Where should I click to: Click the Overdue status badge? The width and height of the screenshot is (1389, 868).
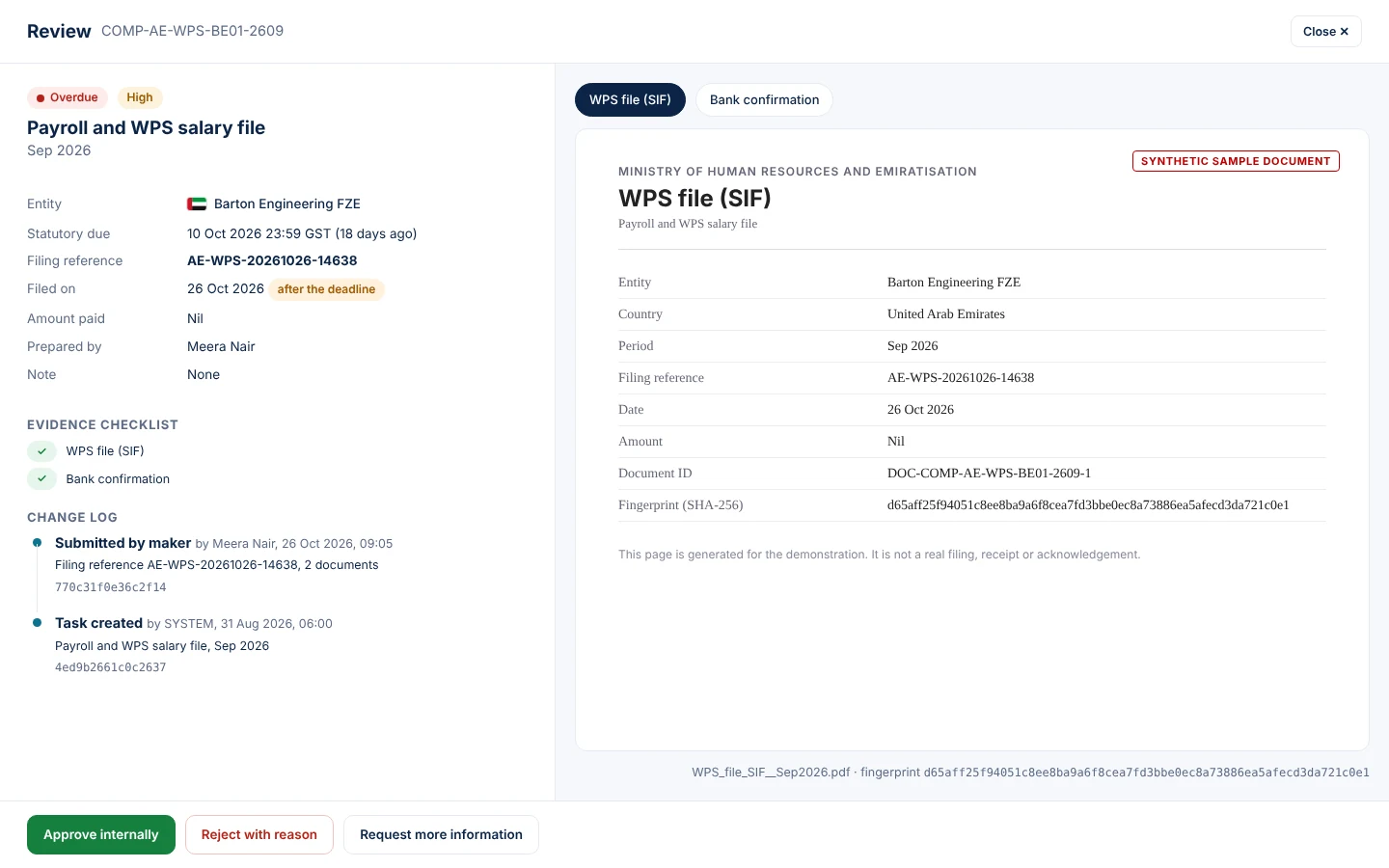pos(68,97)
